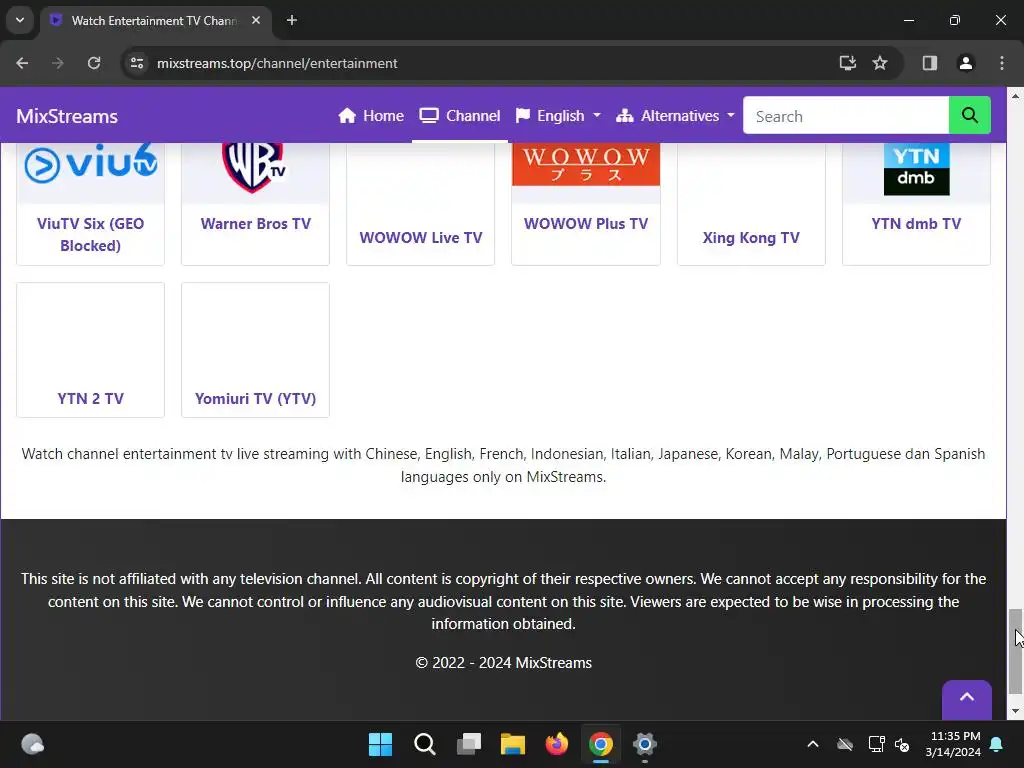This screenshot has height=768, width=1024.
Task: Open Task View on the taskbar
Action: pyautogui.click(x=469, y=744)
